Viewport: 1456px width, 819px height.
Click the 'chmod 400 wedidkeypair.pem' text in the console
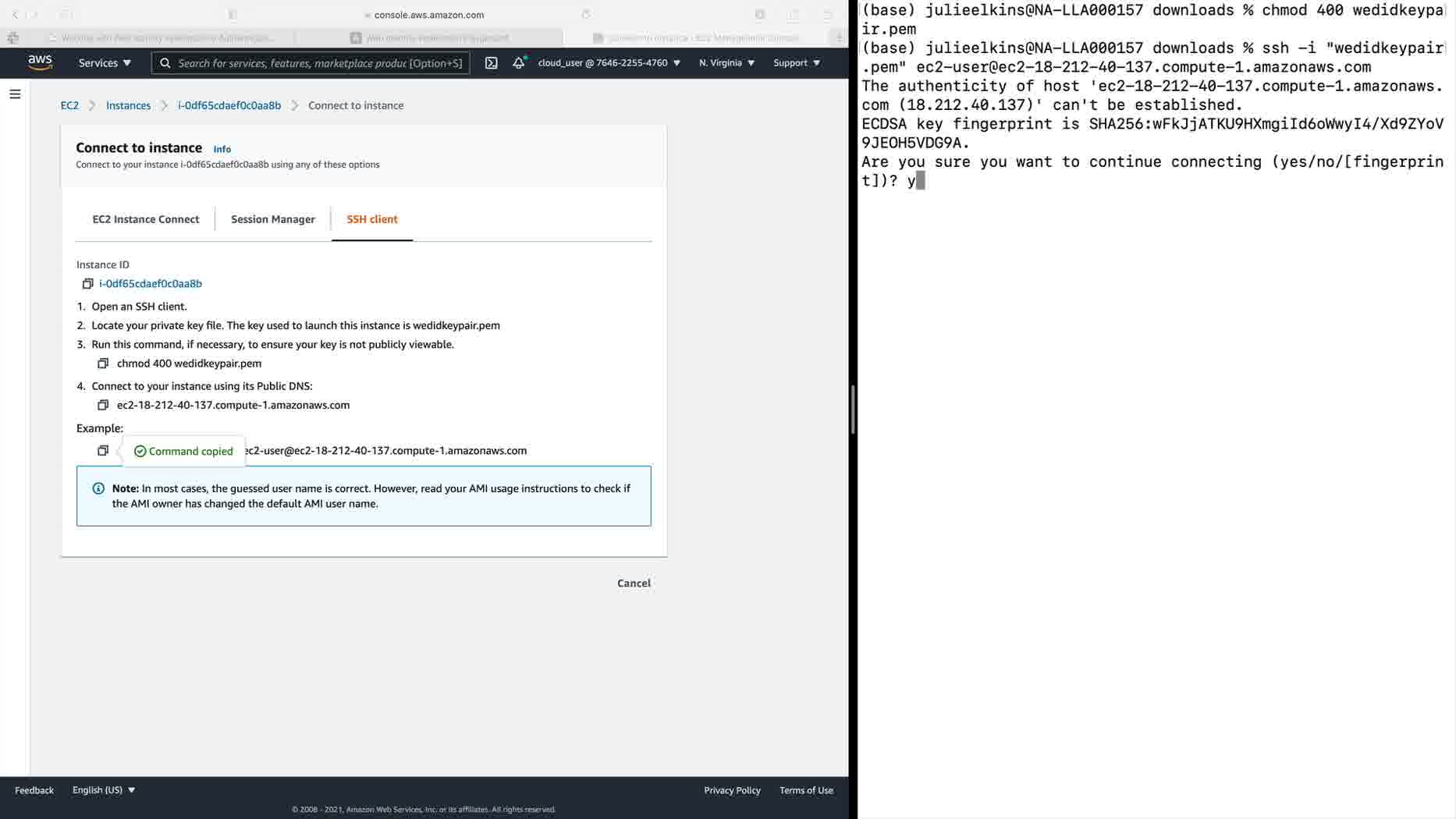tap(189, 363)
